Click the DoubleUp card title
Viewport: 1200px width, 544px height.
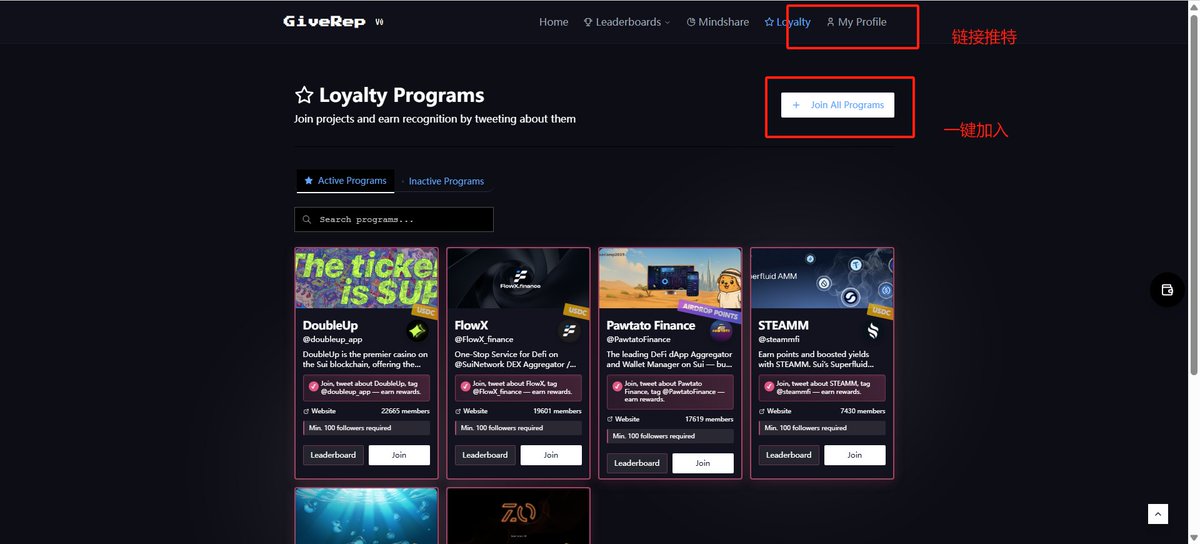tap(330, 325)
